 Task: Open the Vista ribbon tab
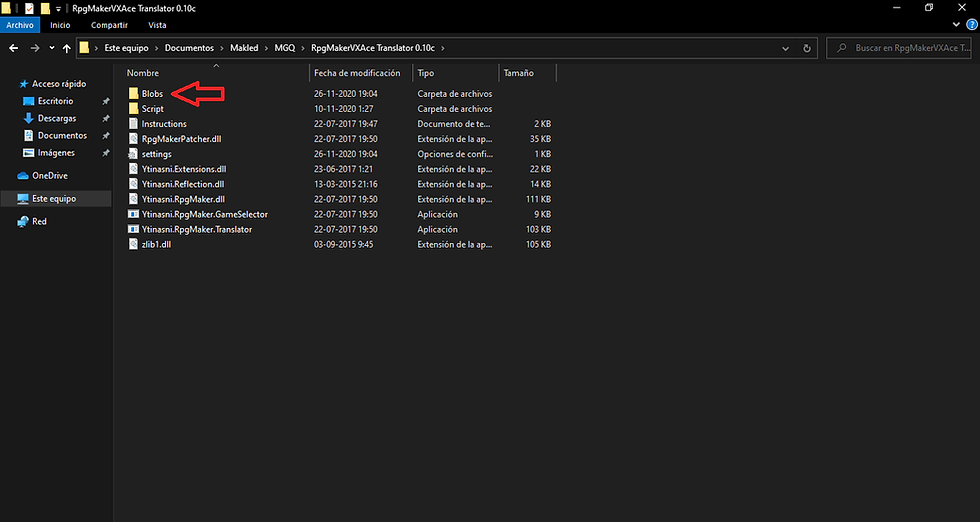(x=158, y=25)
